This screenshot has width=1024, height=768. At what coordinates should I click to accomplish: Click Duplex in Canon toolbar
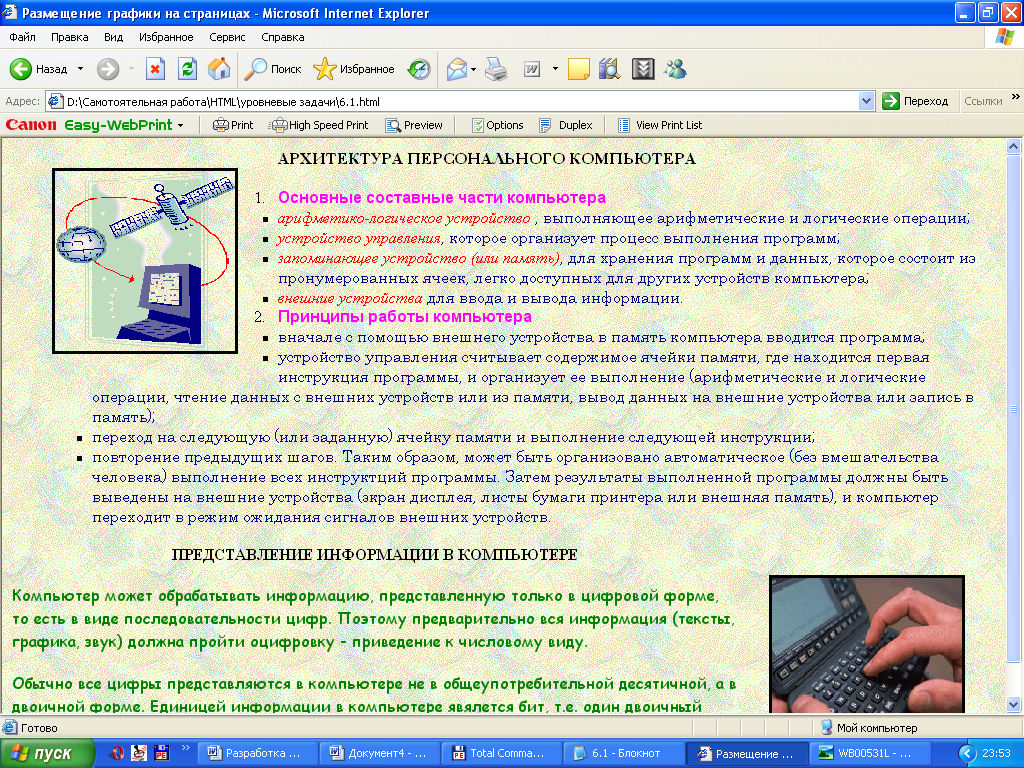click(x=566, y=125)
